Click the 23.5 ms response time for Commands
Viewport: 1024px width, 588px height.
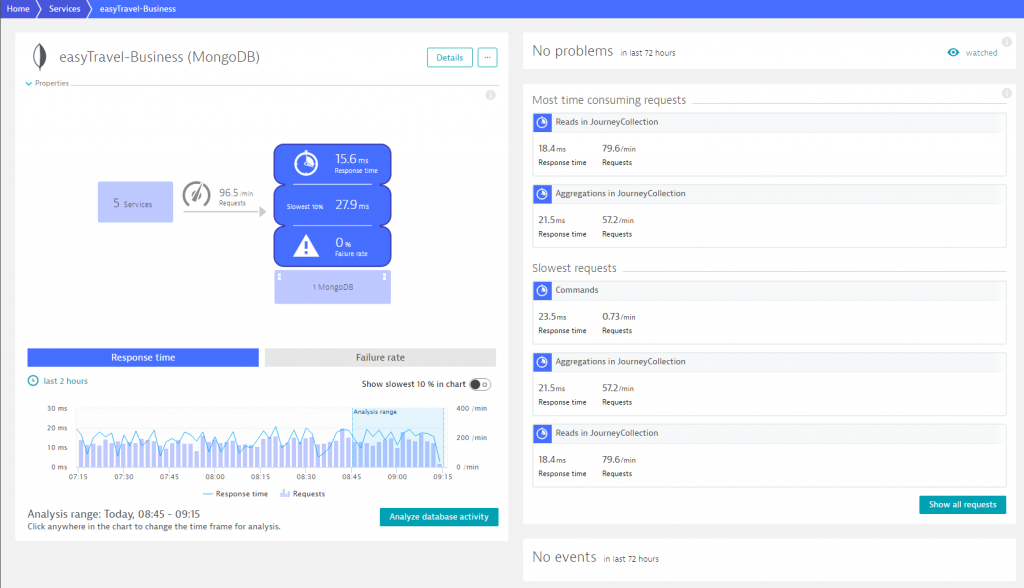(552, 317)
